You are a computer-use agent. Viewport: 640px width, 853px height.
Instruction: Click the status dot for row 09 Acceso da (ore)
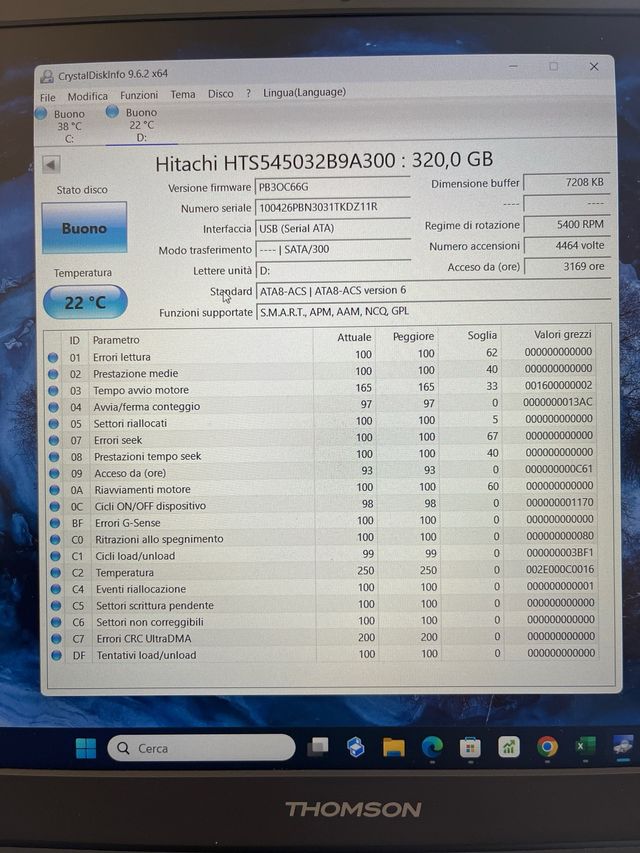click(x=54, y=473)
